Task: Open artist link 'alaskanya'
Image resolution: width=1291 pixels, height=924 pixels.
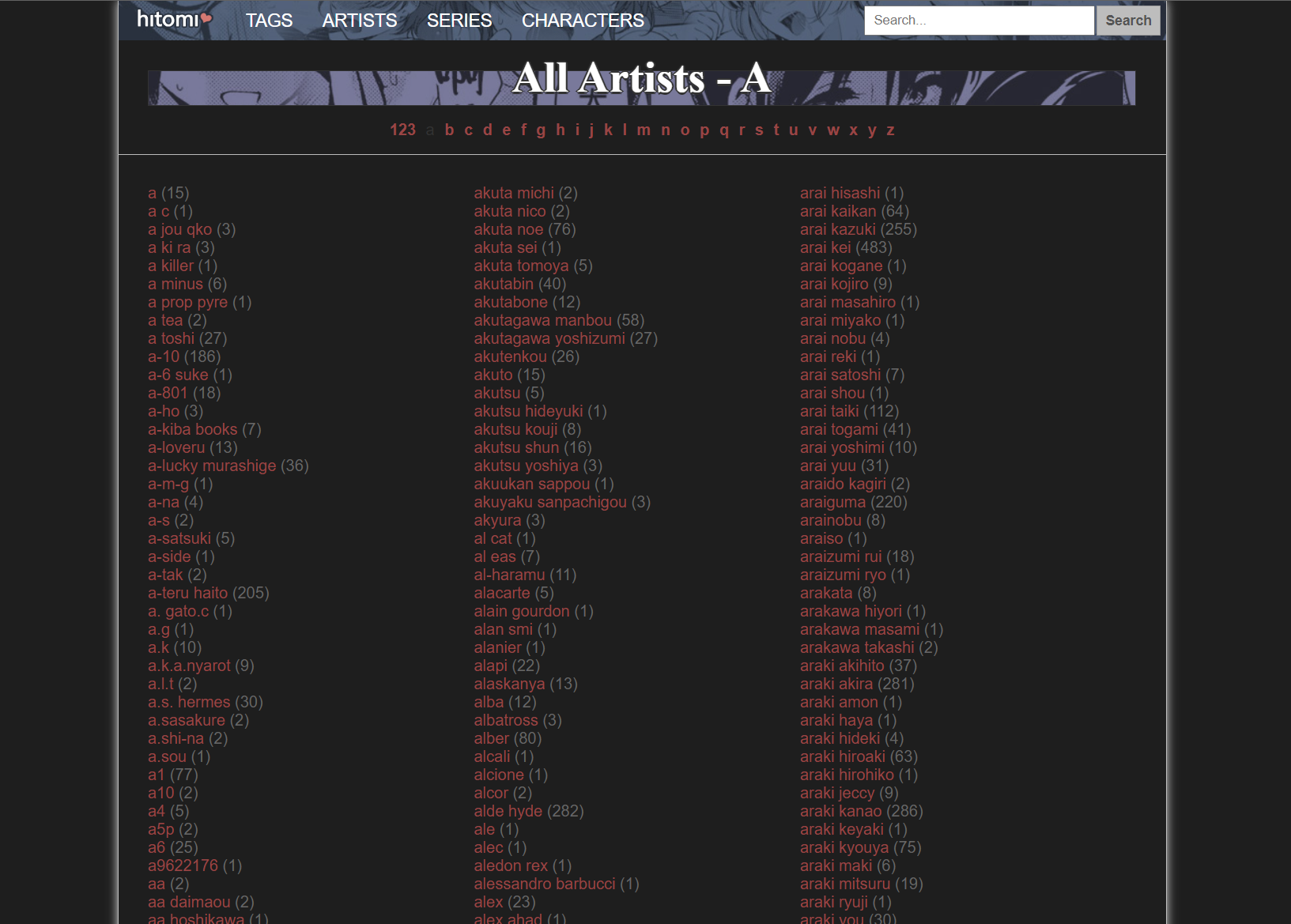Action: pyautogui.click(x=510, y=685)
